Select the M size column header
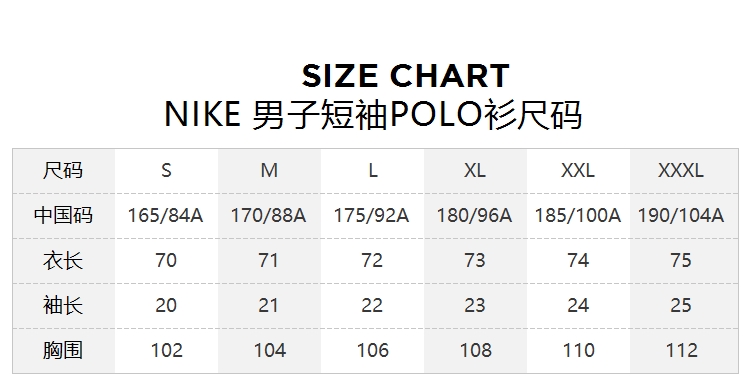The height and width of the screenshot is (385, 750). 269,171
